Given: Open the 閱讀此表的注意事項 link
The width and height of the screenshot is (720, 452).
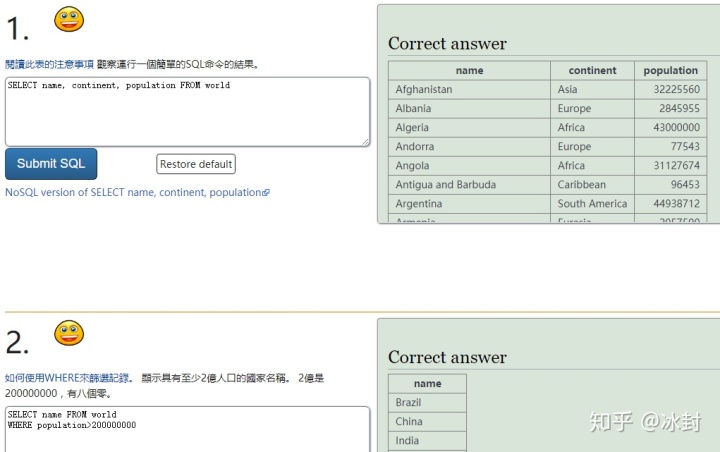Looking at the screenshot, I should tap(49, 64).
